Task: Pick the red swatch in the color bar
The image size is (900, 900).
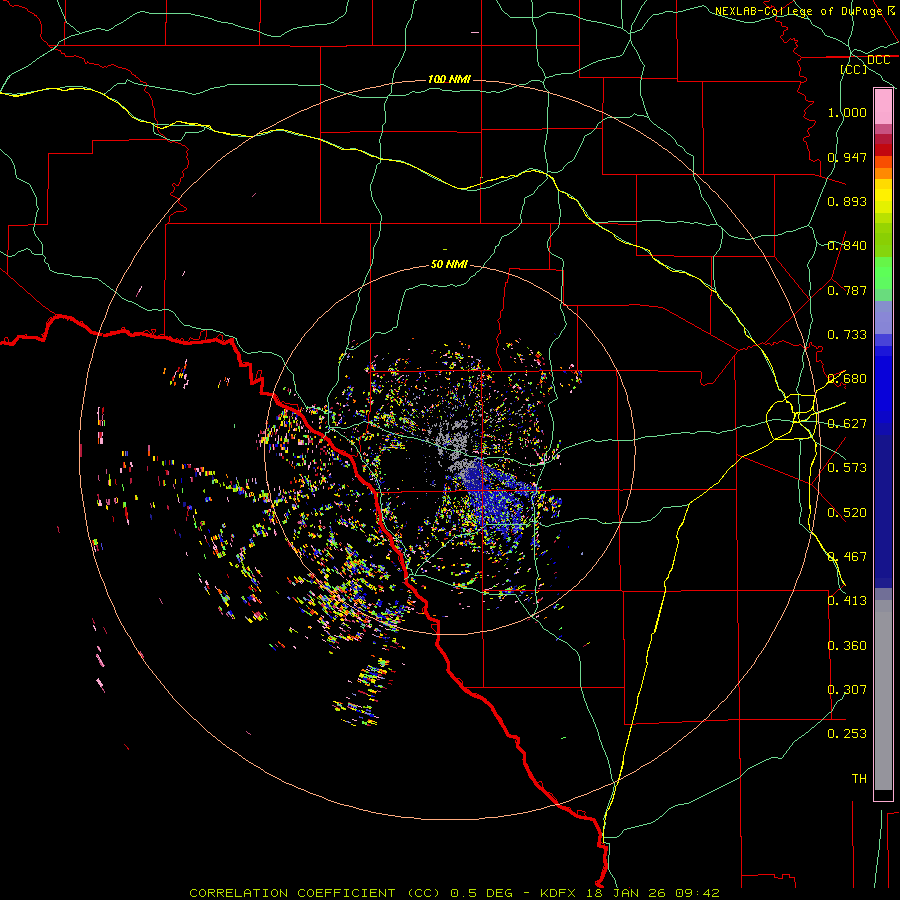Action: [x=883, y=150]
